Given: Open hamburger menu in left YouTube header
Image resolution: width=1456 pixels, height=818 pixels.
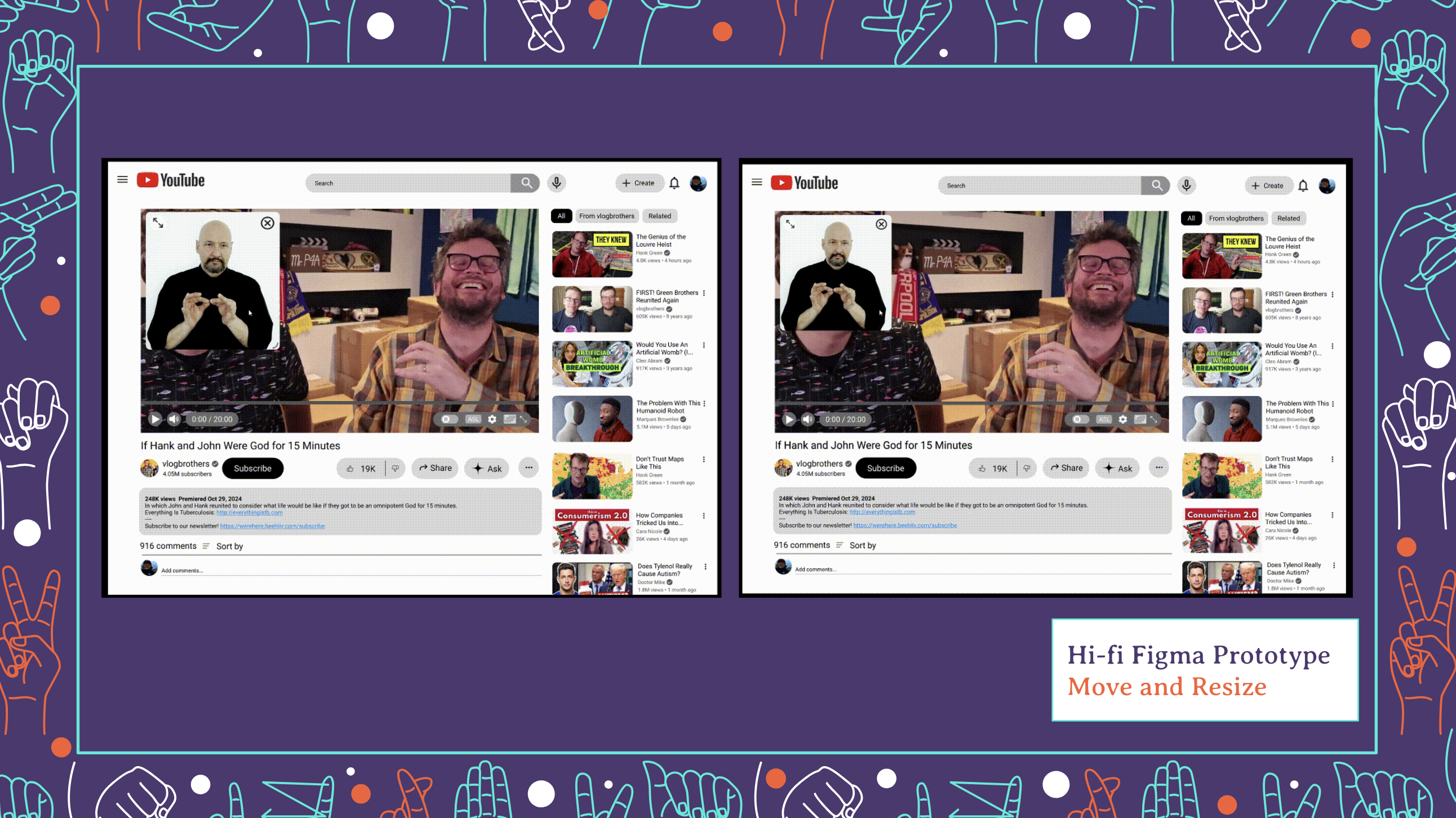Looking at the screenshot, I should (x=122, y=180).
